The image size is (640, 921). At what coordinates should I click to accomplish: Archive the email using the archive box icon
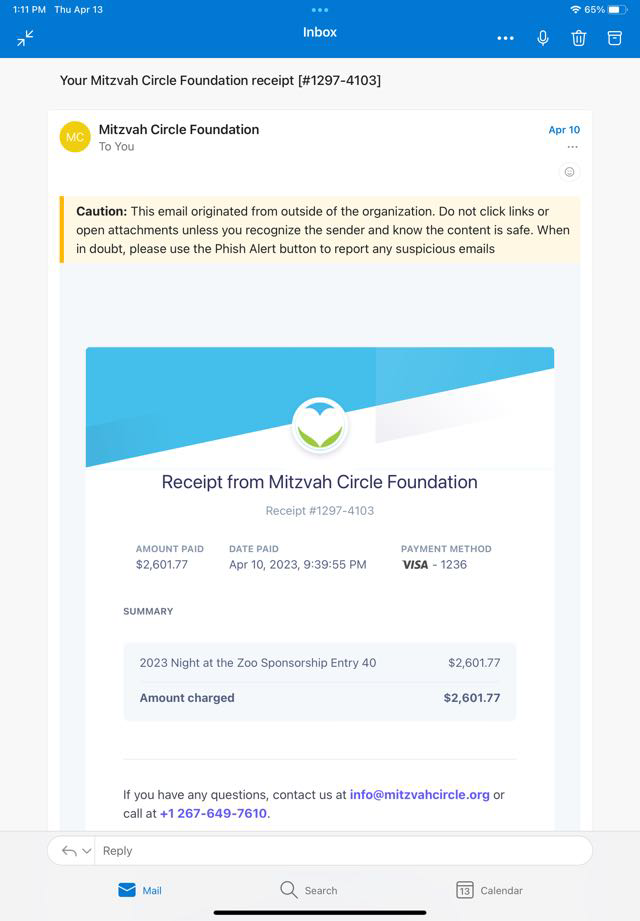point(615,38)
